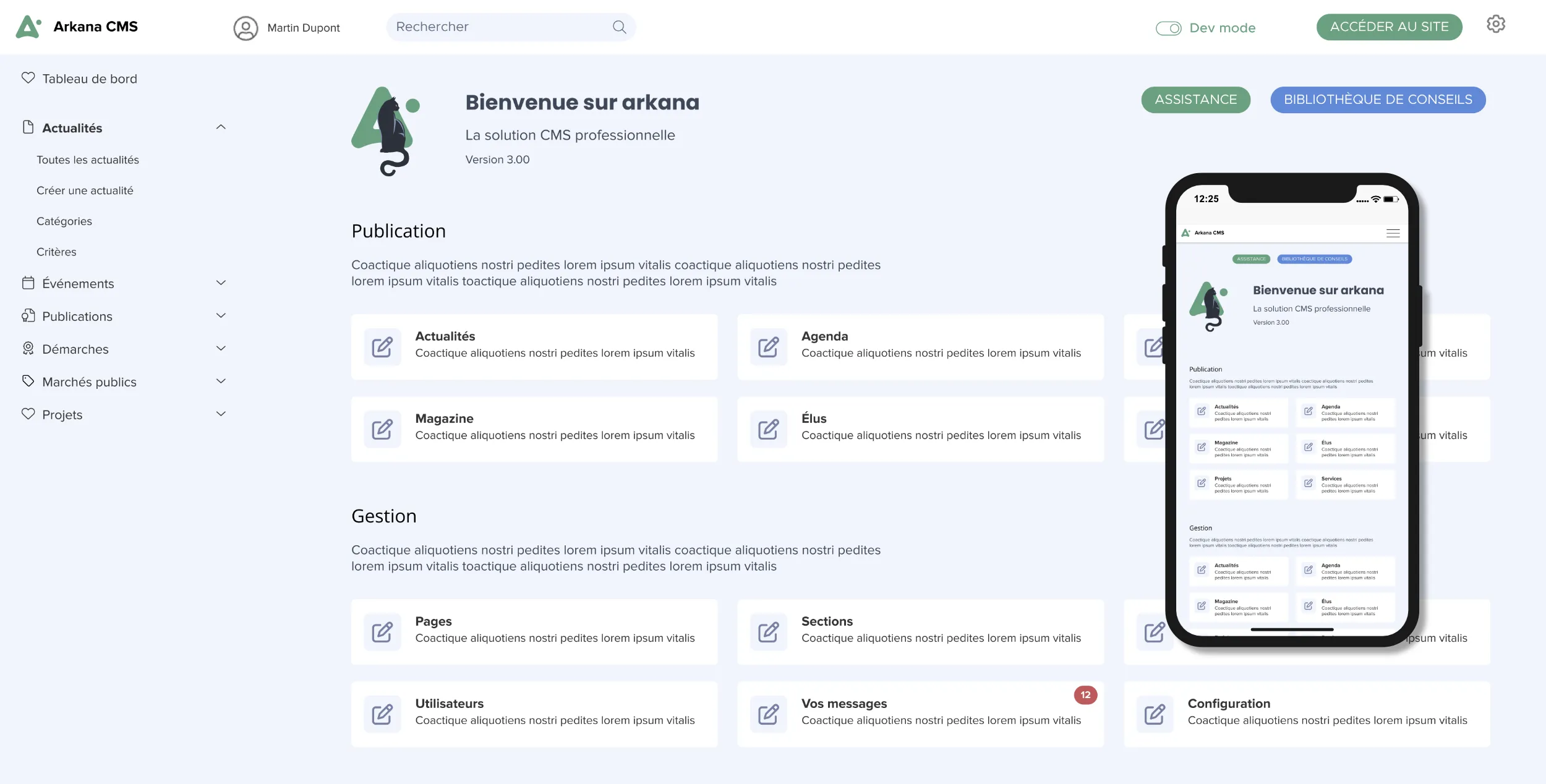Screen dimensions: 1546x784
Task: Click the search input field
Action: [511, 27]
